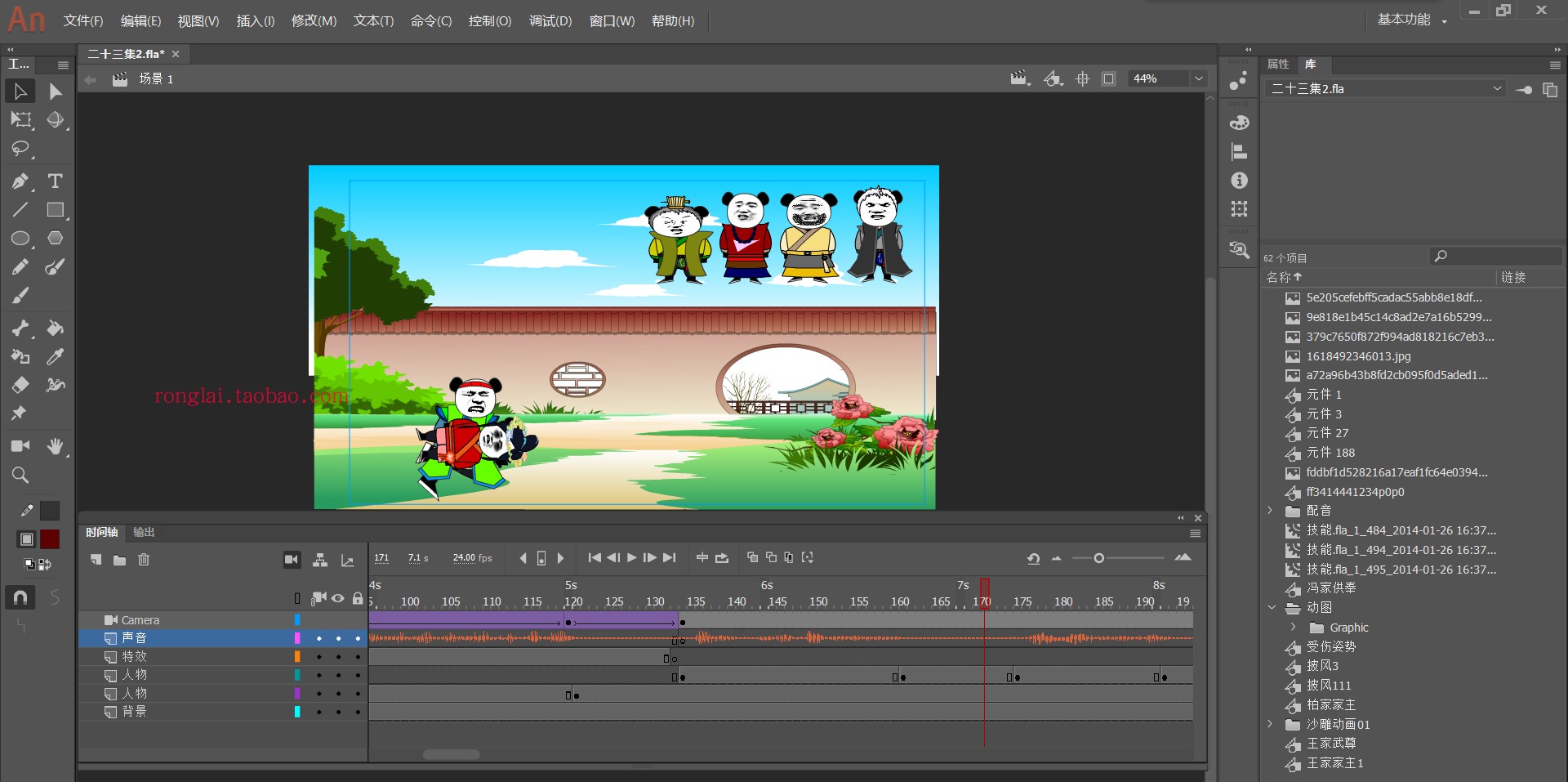Viewport: 1568px width, 782px height.
Task: Open the 窗口(W) menu
Action: [x=612, y=20]
